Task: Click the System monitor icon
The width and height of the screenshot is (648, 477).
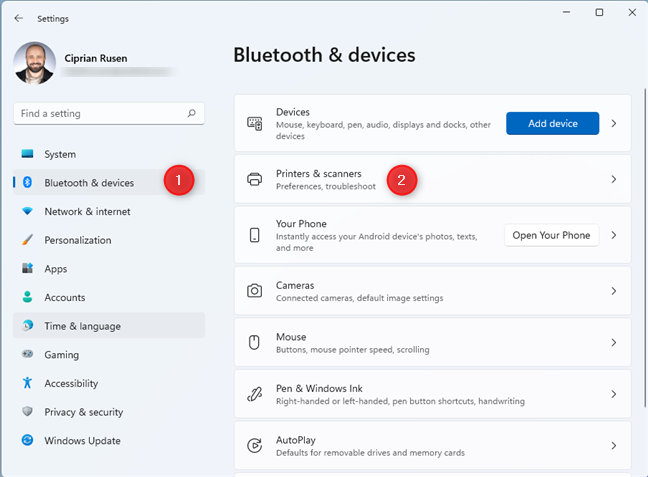Action: point(27,154)
